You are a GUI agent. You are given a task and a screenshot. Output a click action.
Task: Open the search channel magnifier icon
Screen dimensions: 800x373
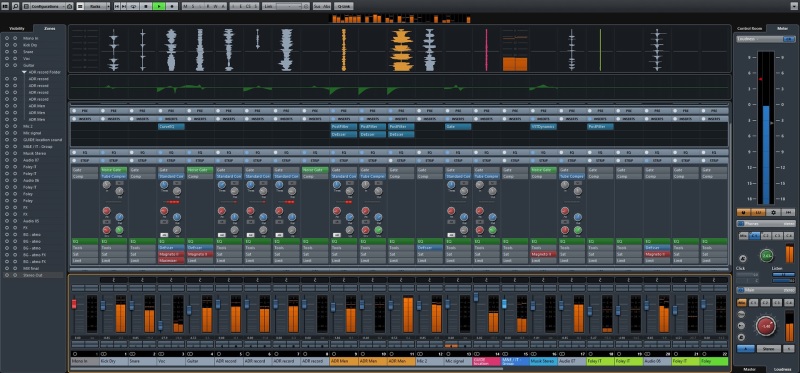pos(15,6)
